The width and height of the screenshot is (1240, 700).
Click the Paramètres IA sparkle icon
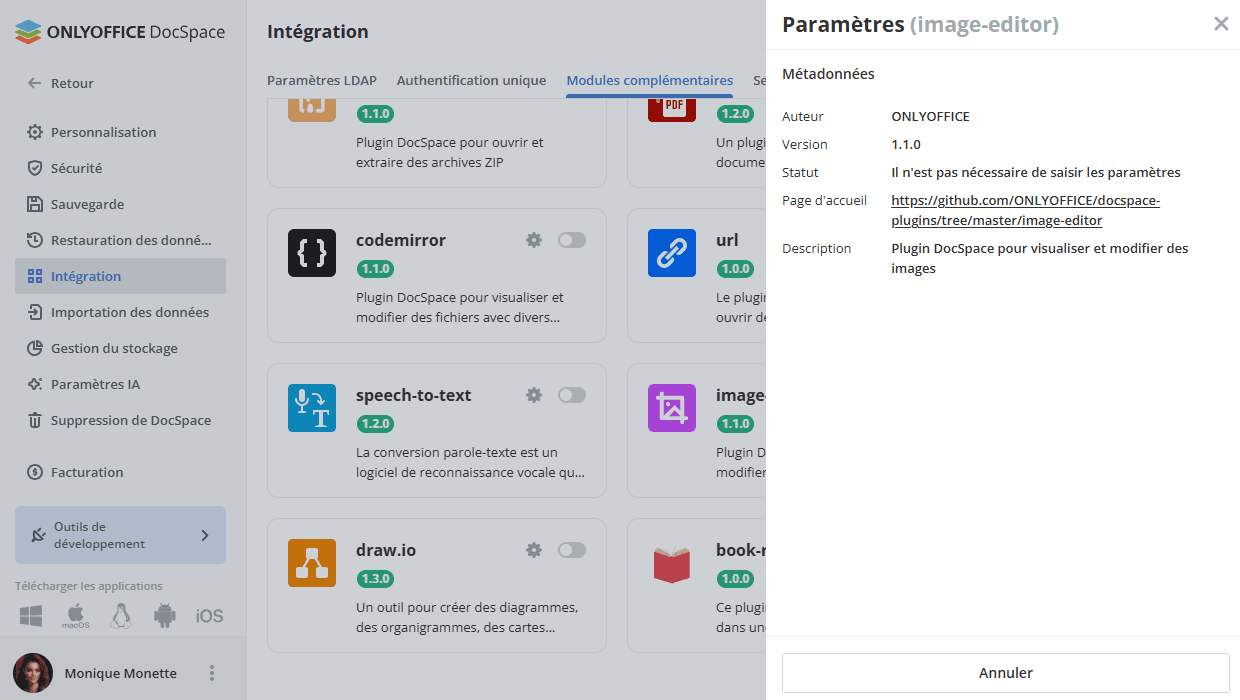coord(35,384)
